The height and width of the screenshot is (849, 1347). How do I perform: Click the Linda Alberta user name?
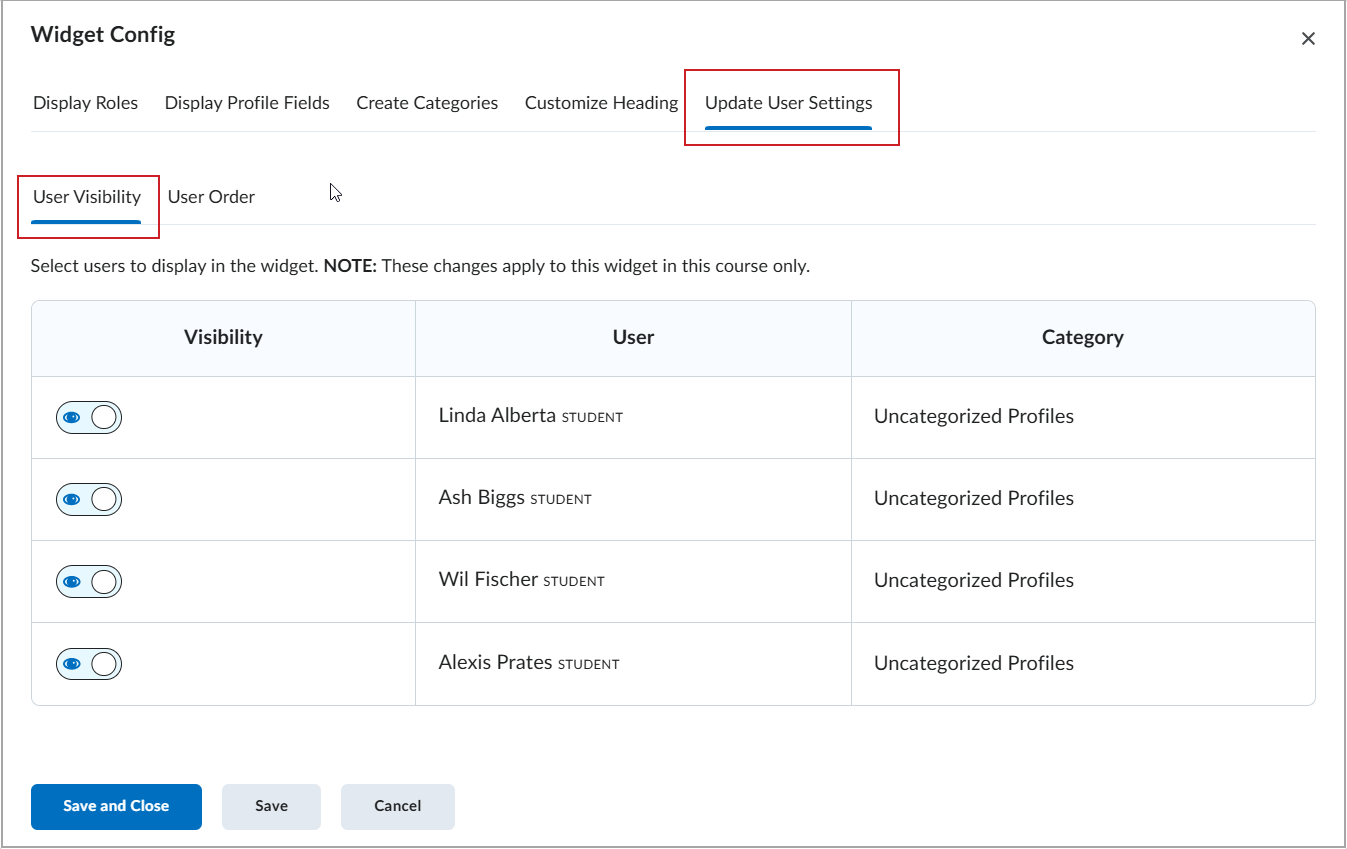(x=497, y=415)
